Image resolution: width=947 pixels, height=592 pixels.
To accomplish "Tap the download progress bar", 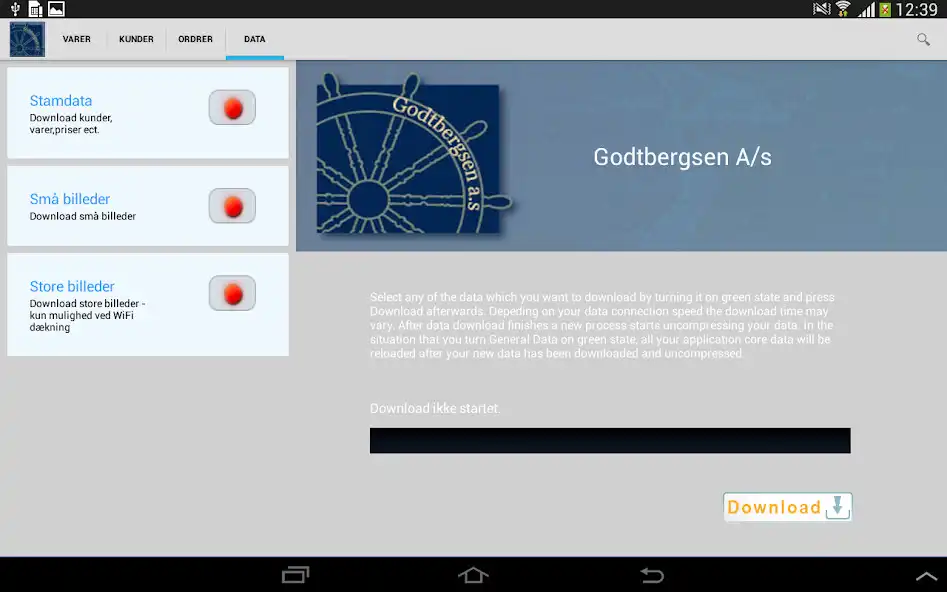I will (x=610, y=440).
